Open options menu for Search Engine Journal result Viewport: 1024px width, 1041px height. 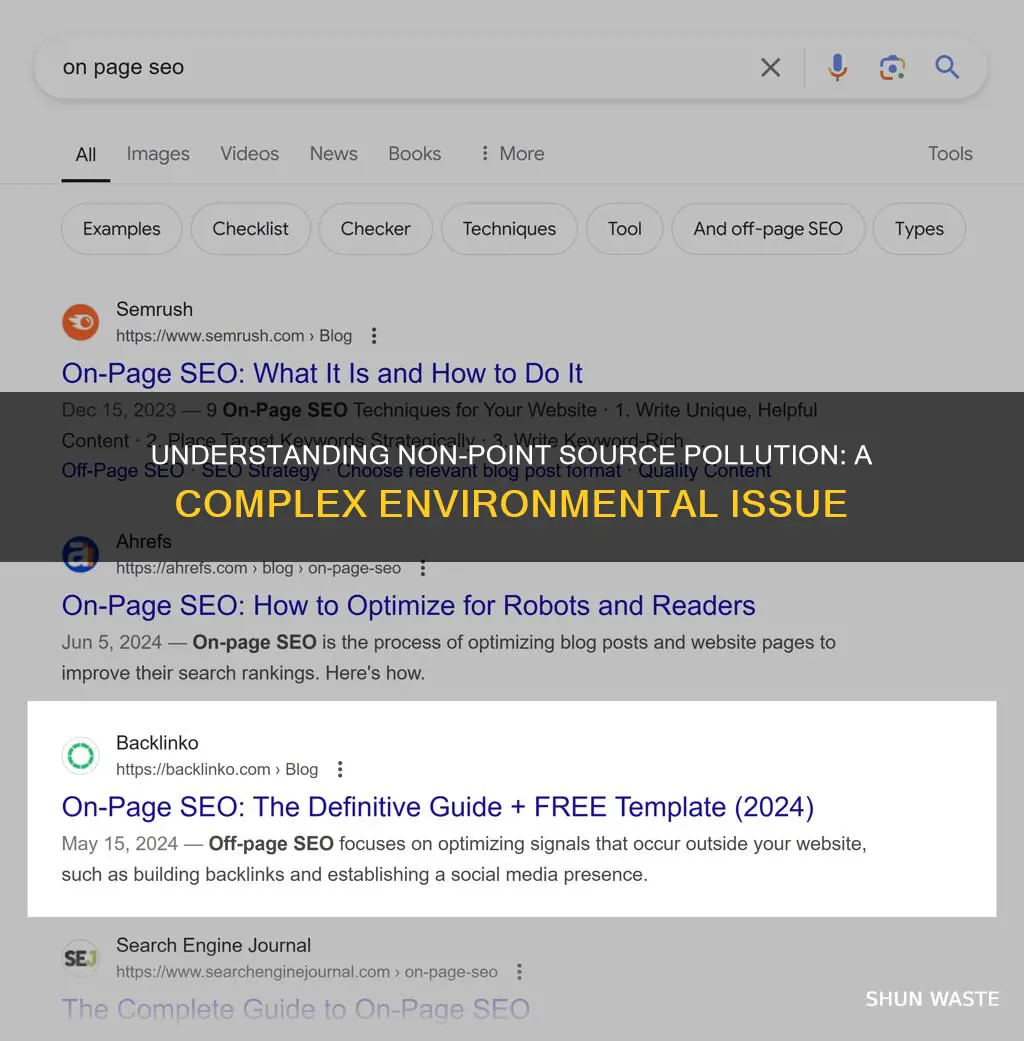pos(519,972)
